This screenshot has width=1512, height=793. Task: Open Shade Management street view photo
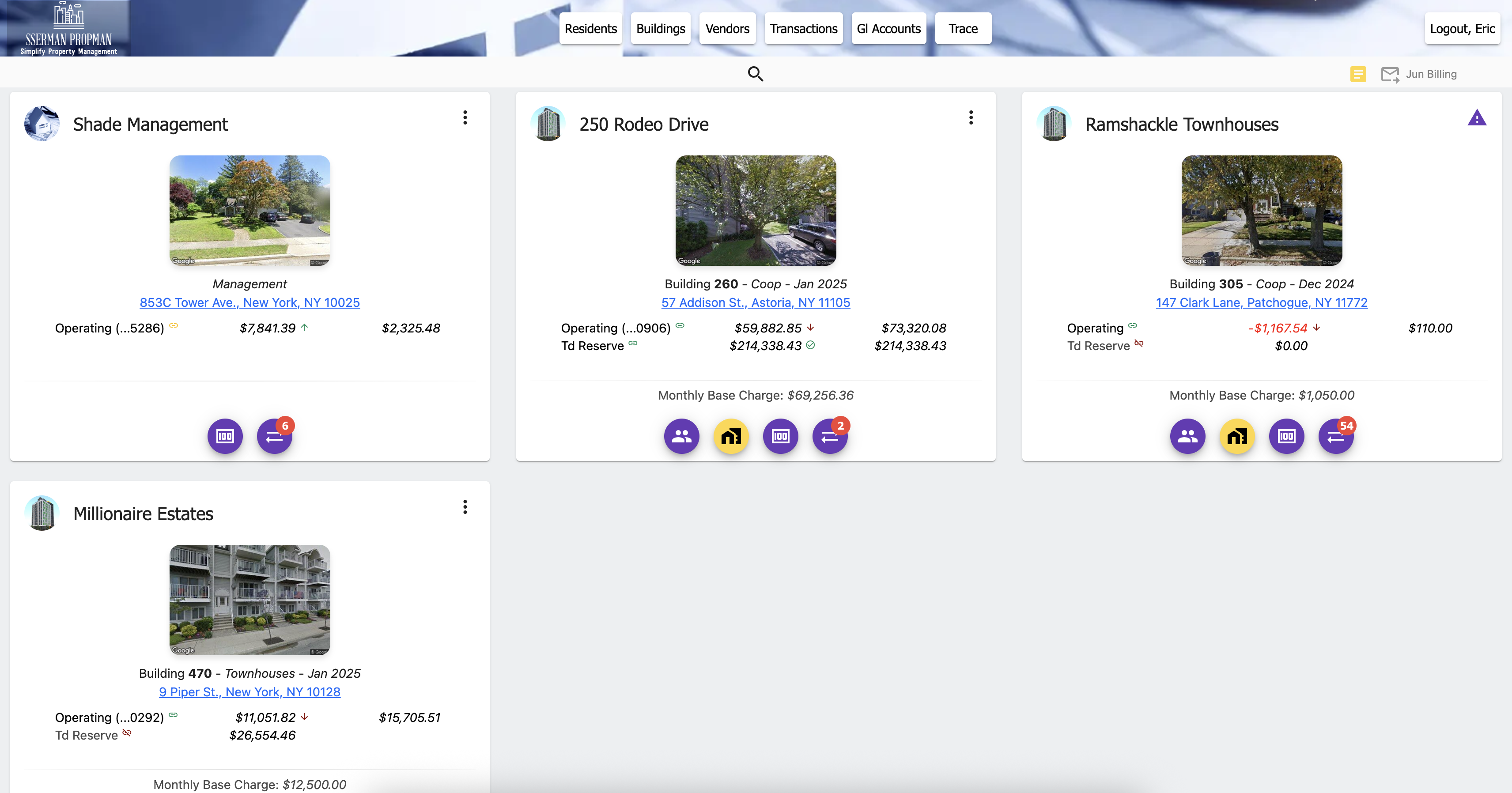coord(249,210)
